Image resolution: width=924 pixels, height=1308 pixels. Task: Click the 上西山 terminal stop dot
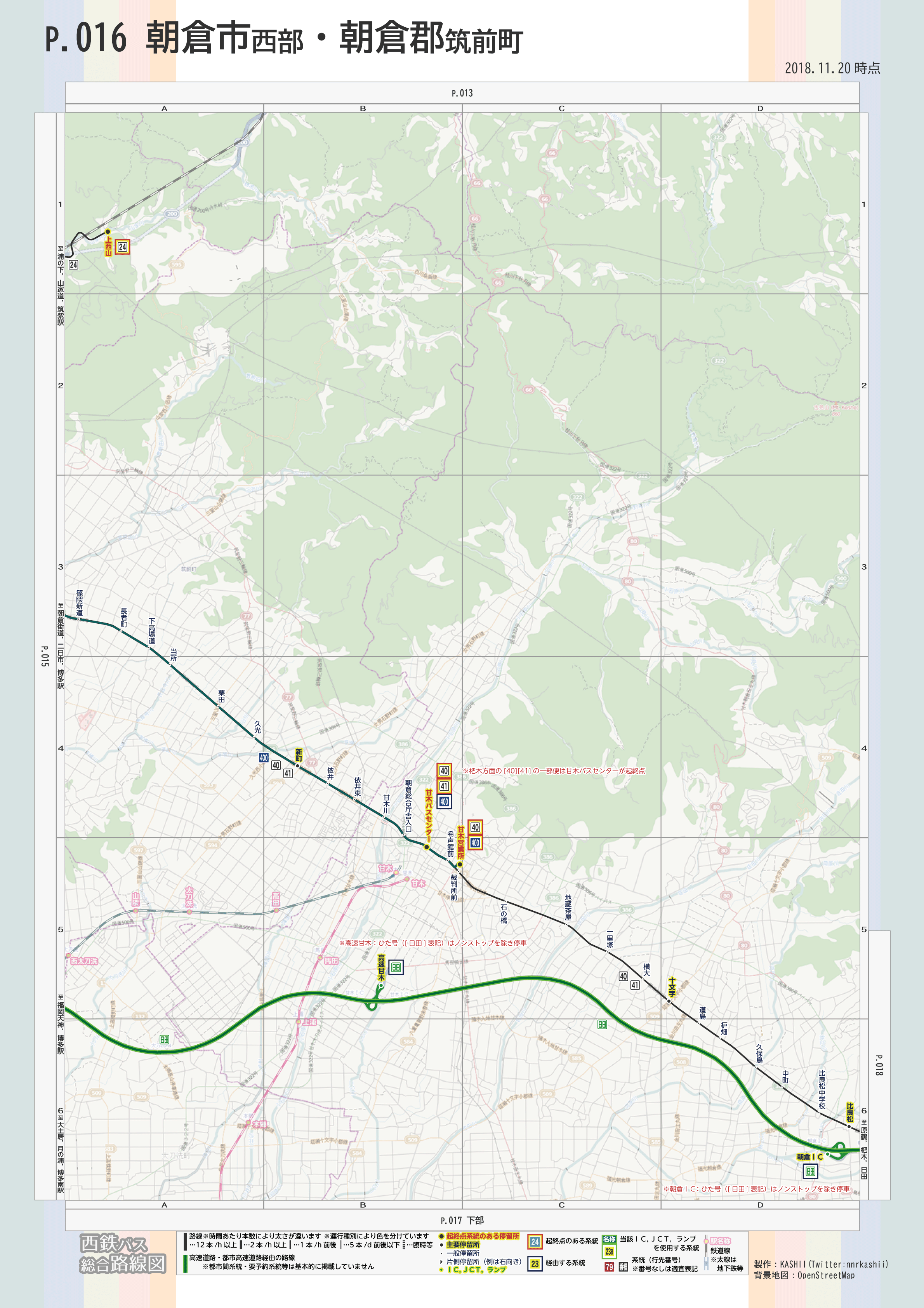(107, 232)
